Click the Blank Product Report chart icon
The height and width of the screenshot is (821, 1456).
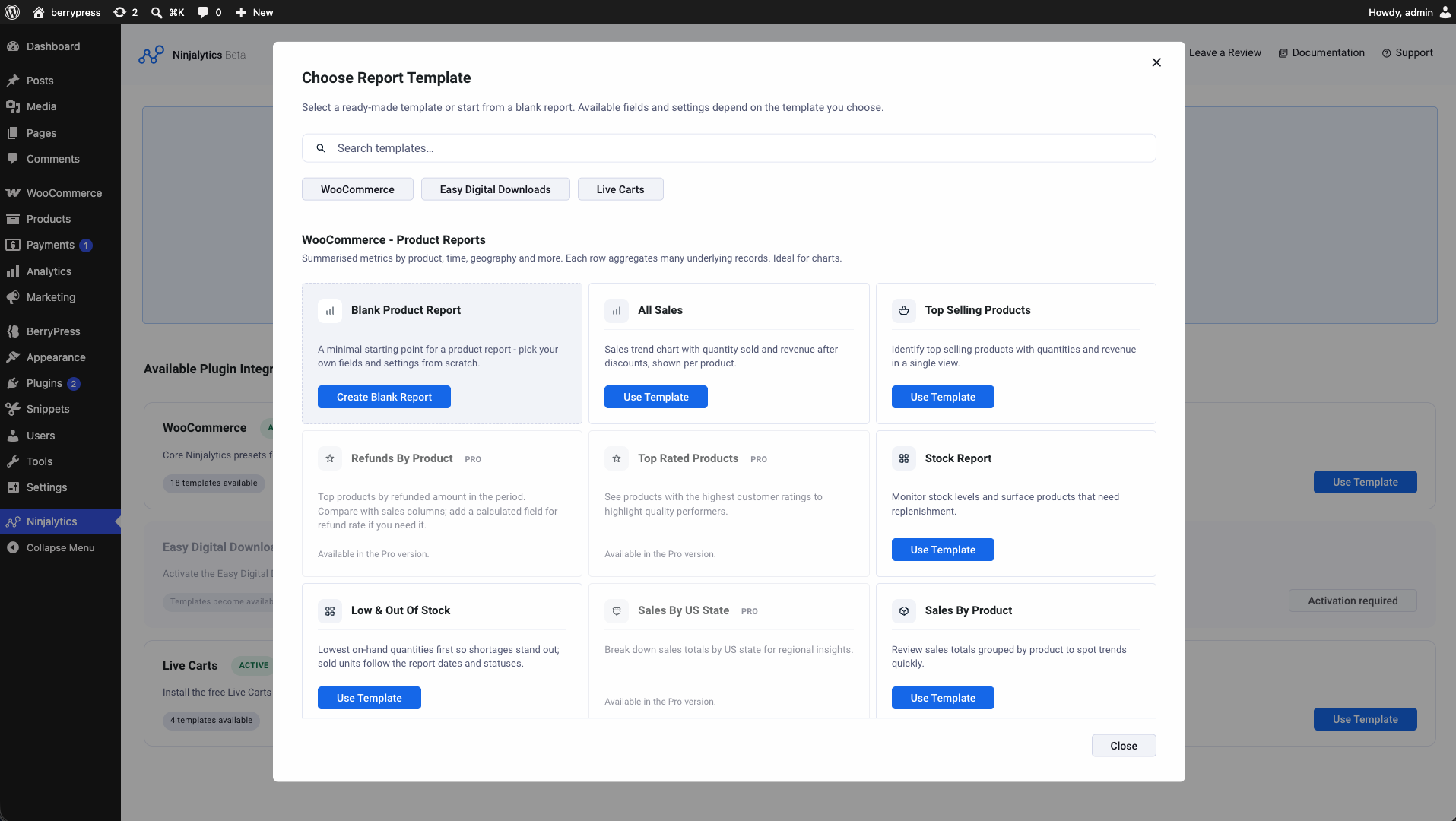330,310
